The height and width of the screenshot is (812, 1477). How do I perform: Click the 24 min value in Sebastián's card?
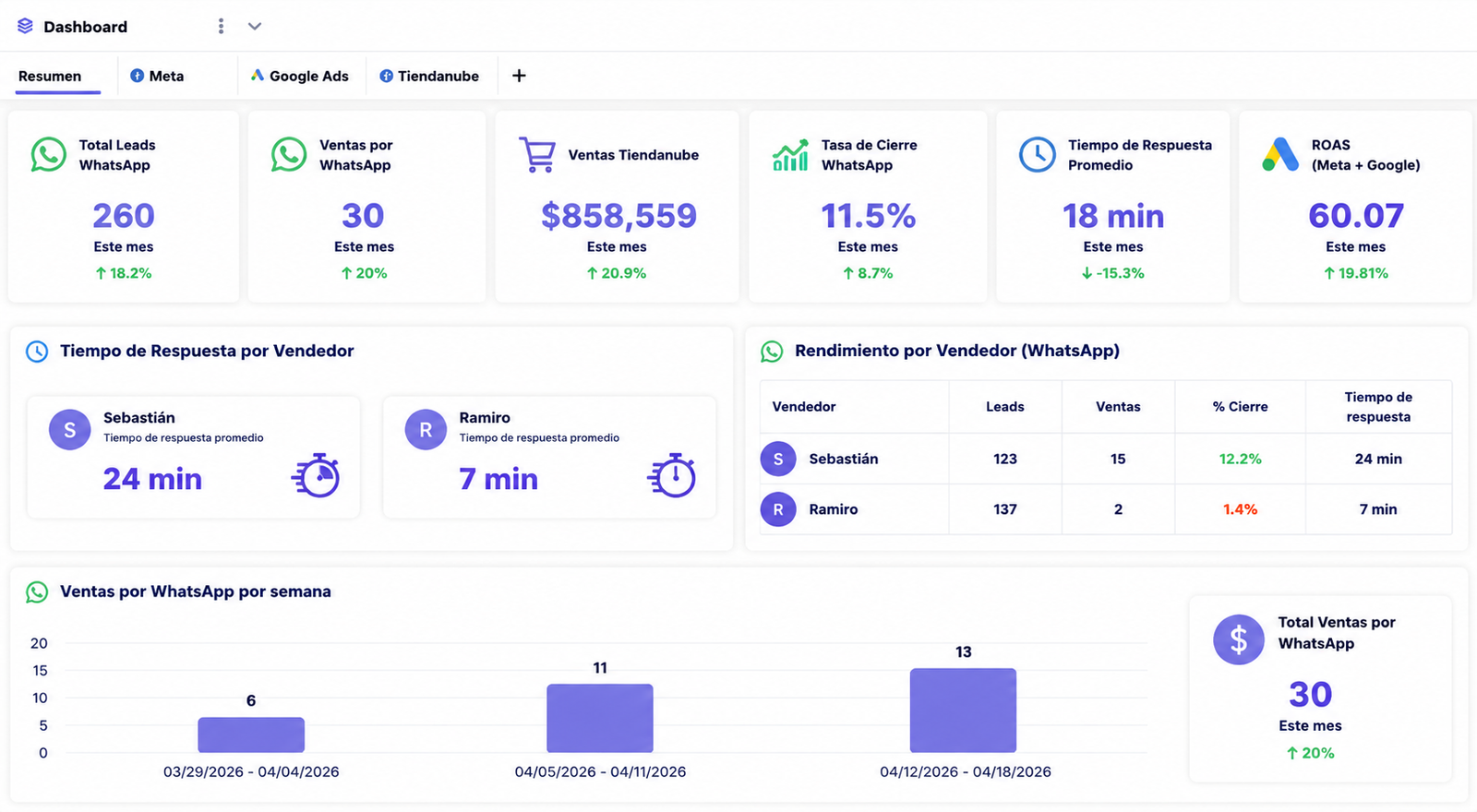coord(152,479)
